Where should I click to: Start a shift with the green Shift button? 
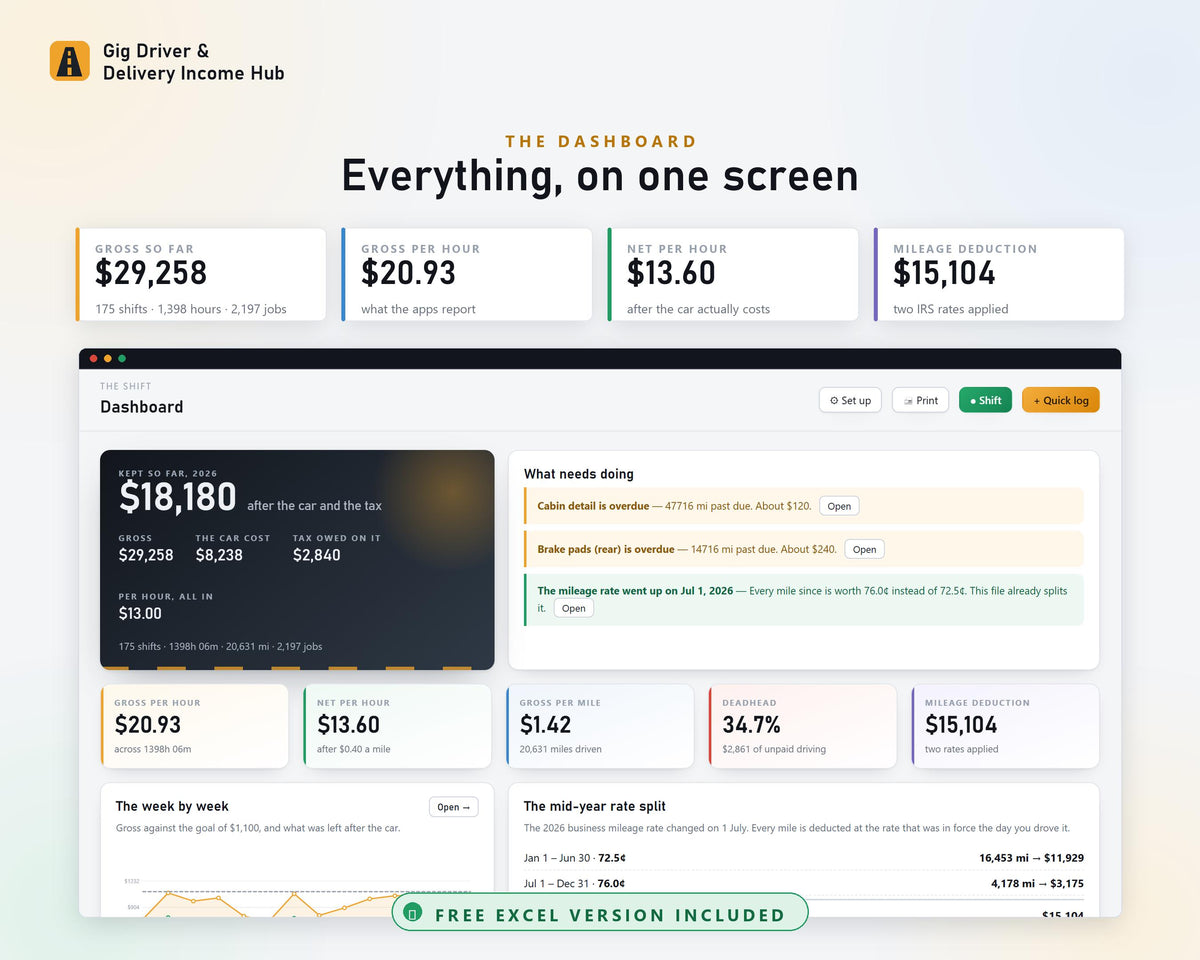[985, 400]
